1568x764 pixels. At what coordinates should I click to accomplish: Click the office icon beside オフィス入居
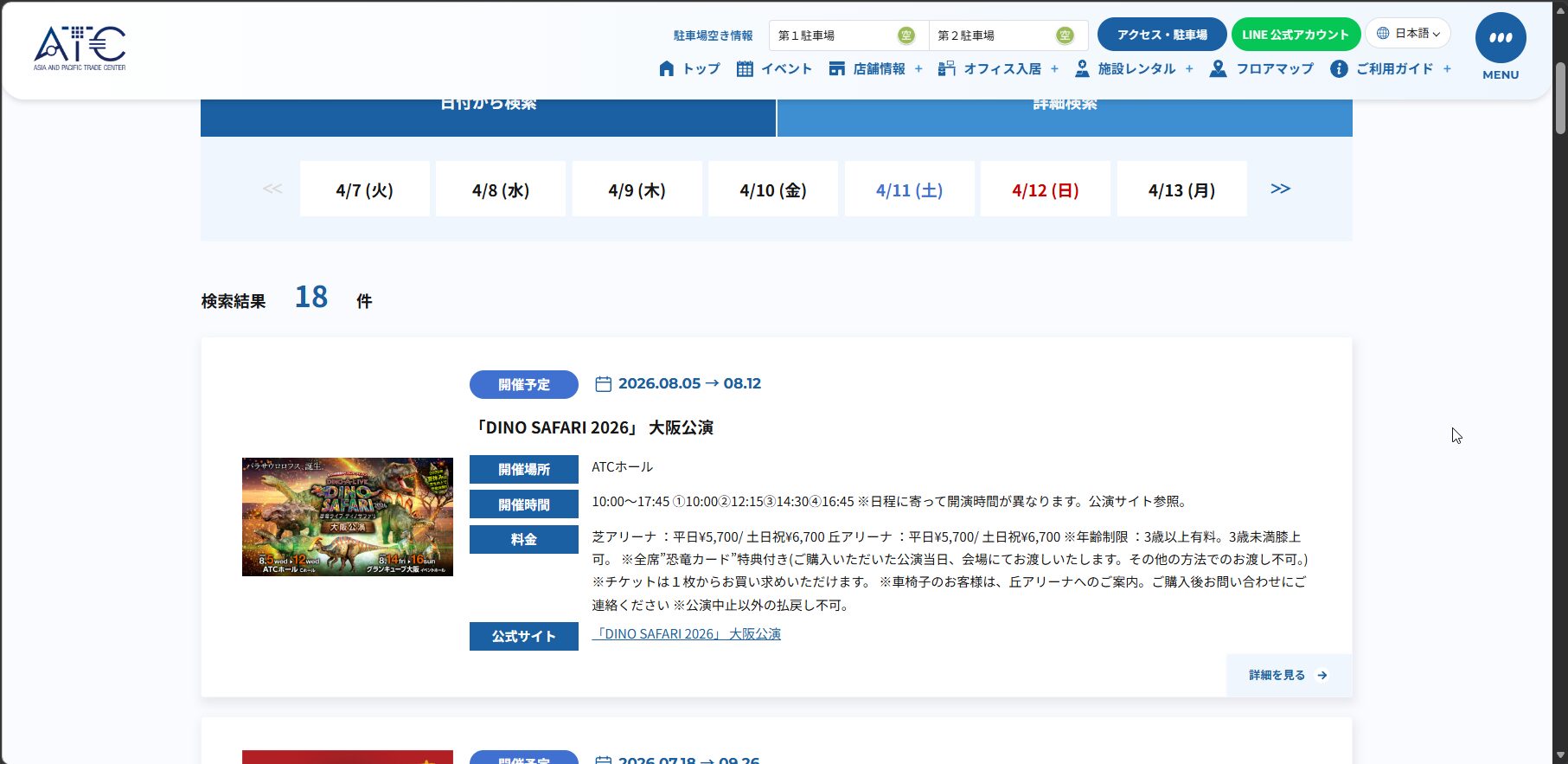[947, 68]
